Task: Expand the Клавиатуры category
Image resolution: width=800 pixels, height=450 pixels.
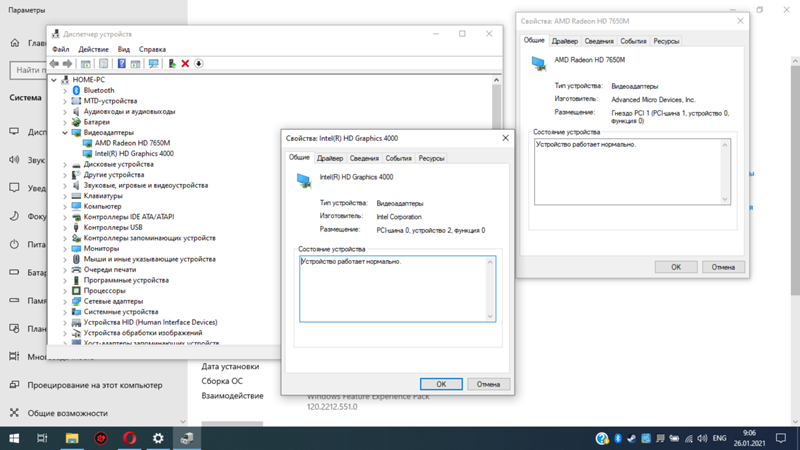Action: pos(65,196)
